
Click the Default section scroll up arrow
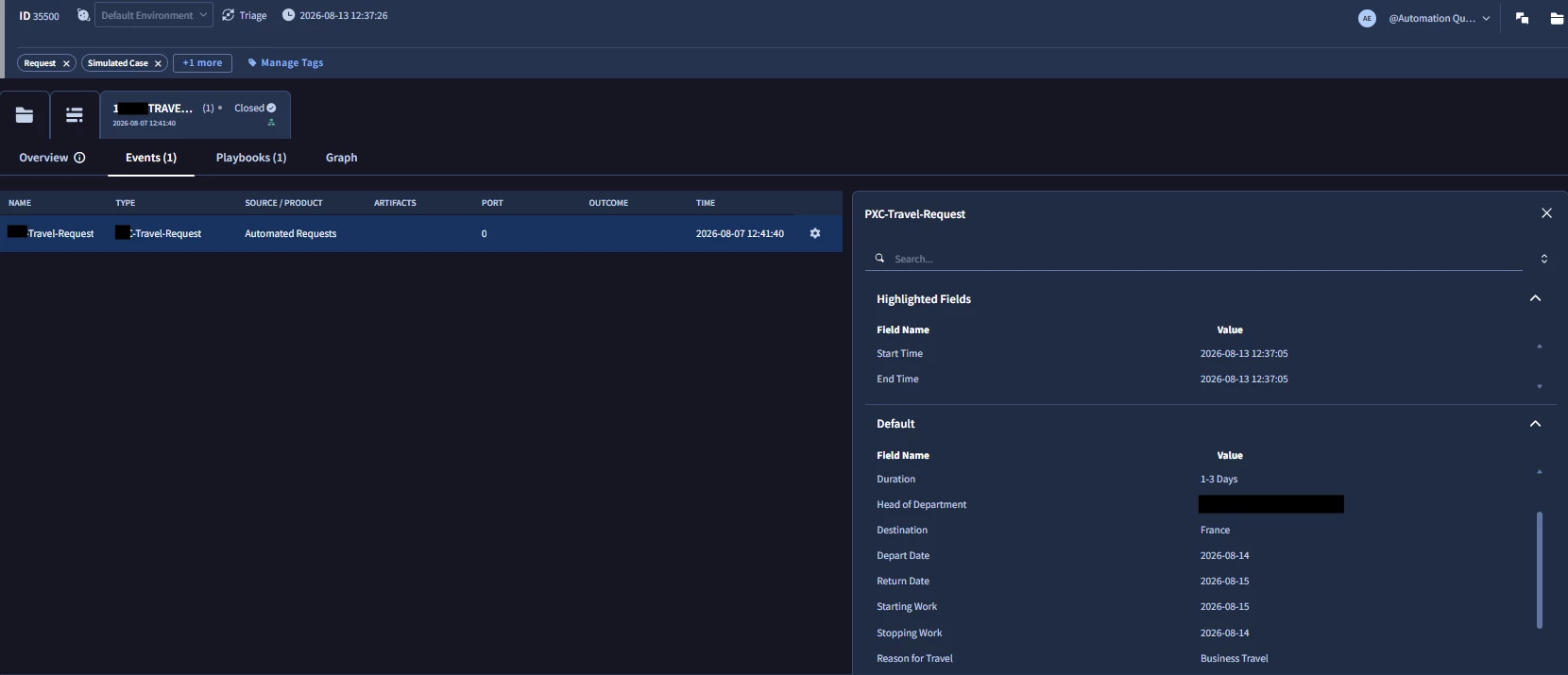coord(1540,472)
